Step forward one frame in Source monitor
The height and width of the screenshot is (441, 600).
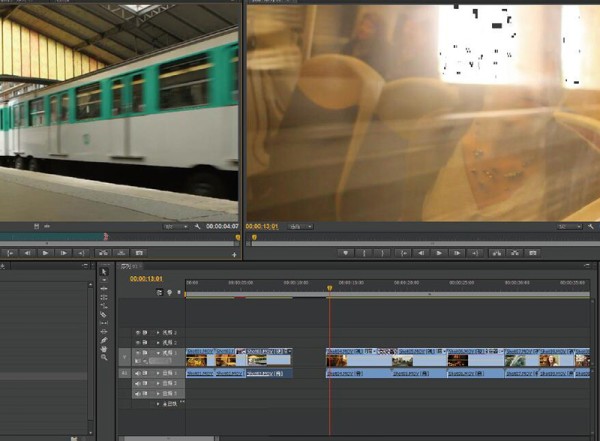(x=63, y=253)
